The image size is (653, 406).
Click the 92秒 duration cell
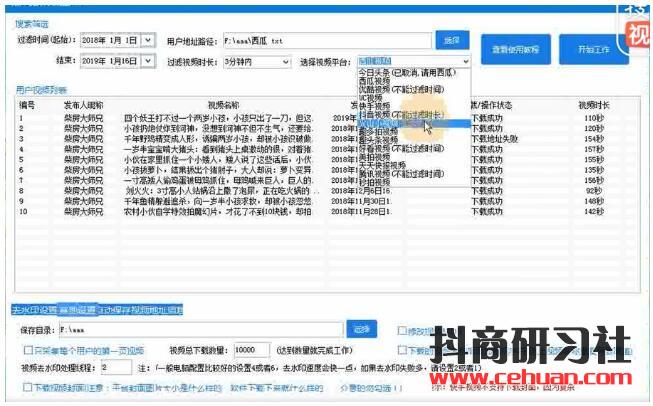click(595, 191)
